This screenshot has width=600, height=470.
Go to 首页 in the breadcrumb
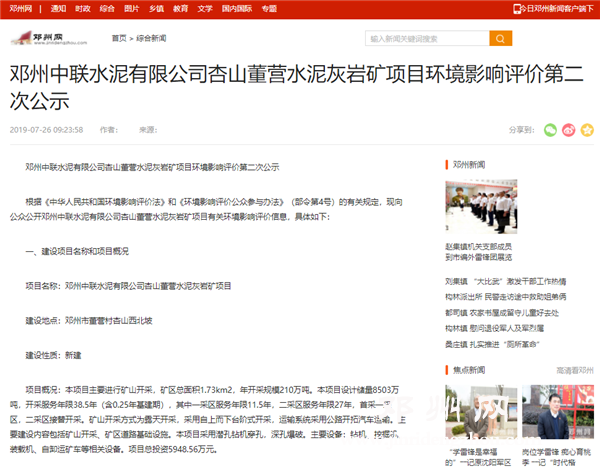coord(119,38)
